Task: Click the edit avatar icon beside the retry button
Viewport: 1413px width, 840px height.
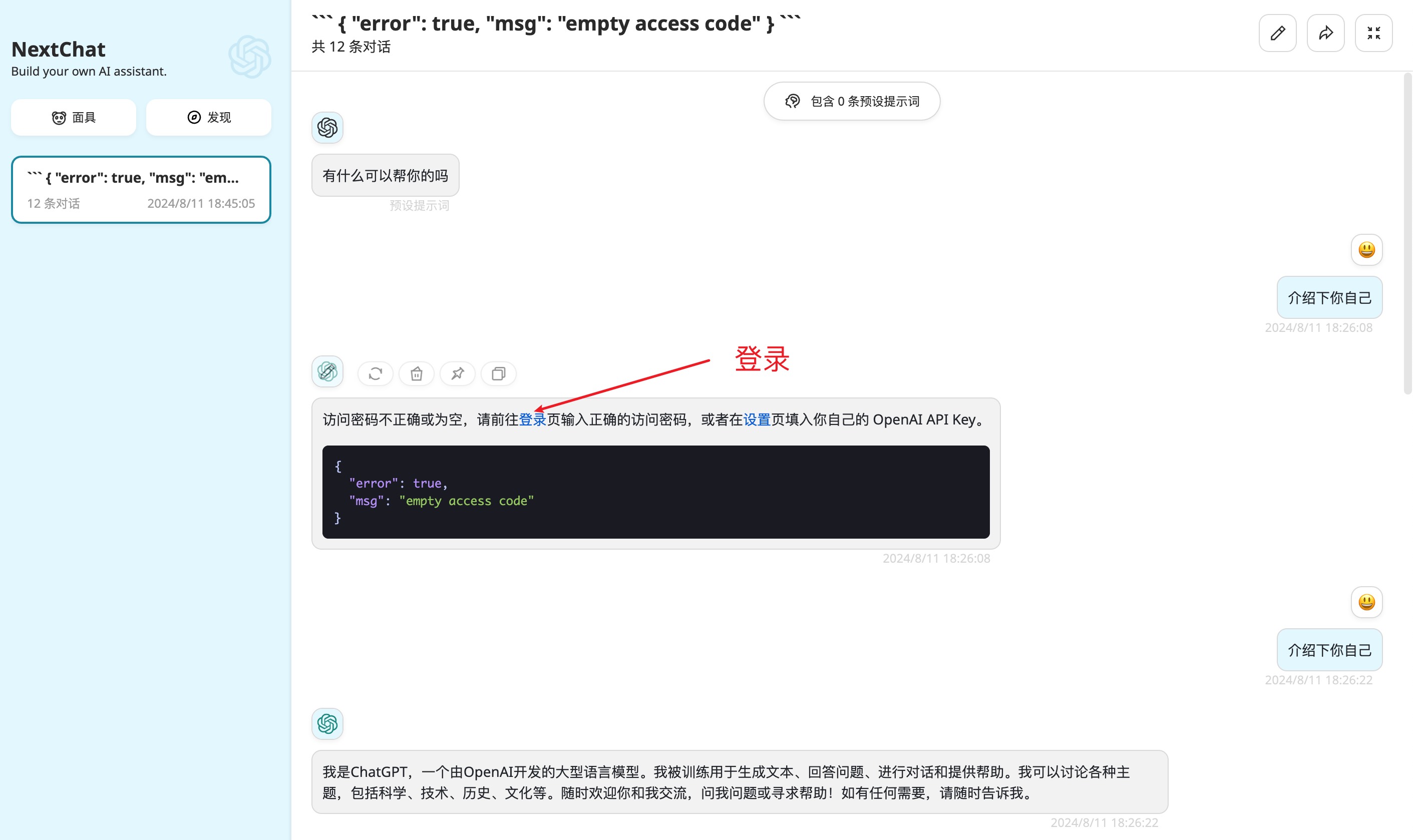Action: pos(327,371)
